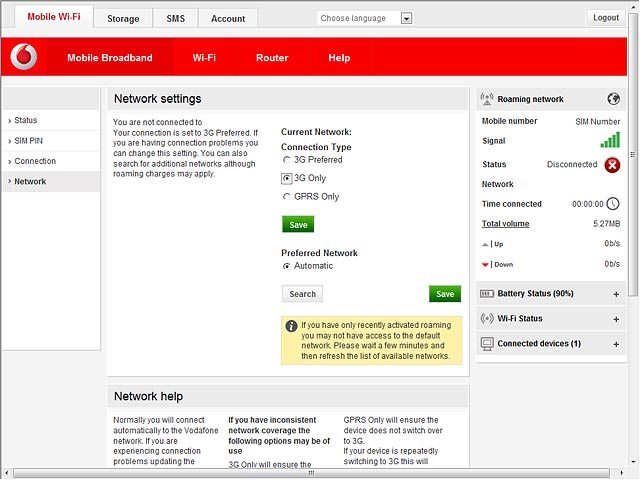Click the Search networks button

pos(302,294)
